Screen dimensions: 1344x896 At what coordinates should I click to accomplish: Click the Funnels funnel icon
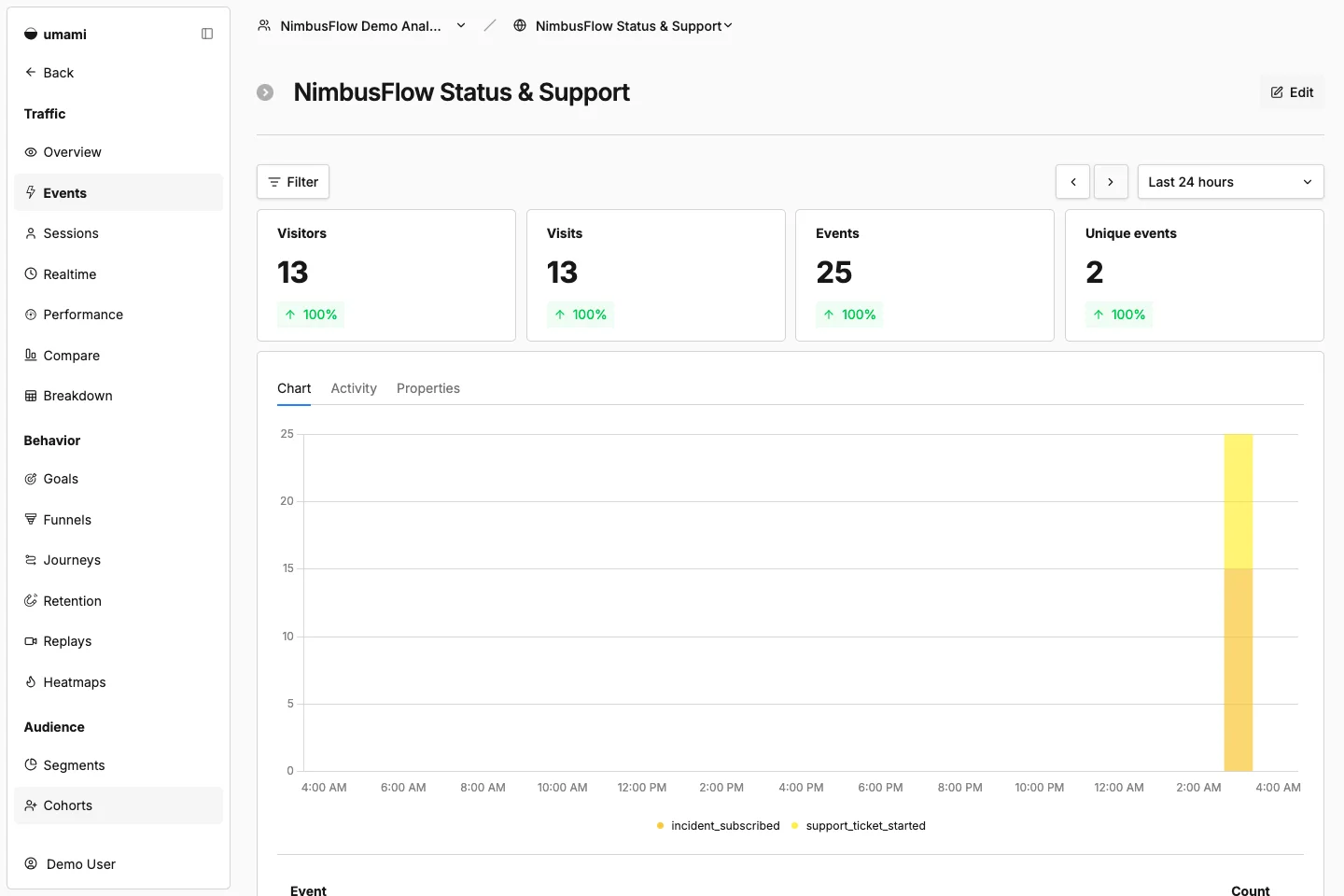coord(31,519)
